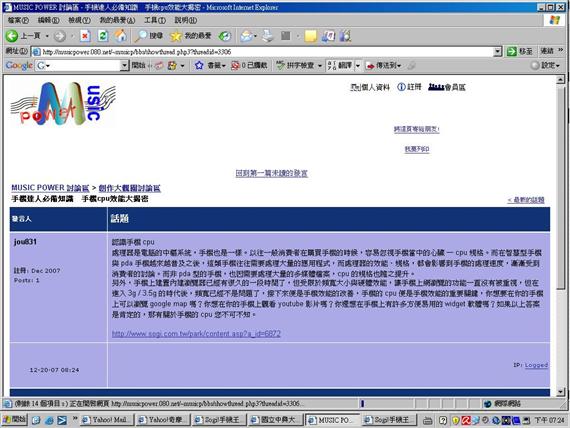Open Favorites star icon in toolbar
Viewport: 570px width, 428px height.
[176, 36]
